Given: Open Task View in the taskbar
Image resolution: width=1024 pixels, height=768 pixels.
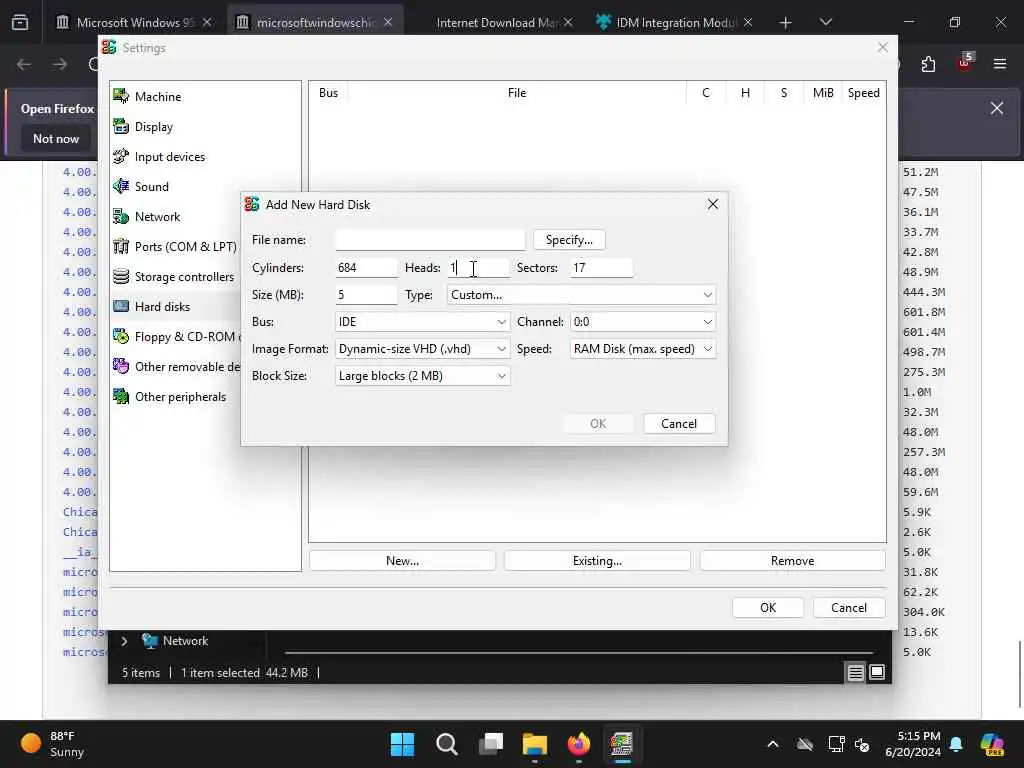Looking at the screenshot, I should point(490,744).
